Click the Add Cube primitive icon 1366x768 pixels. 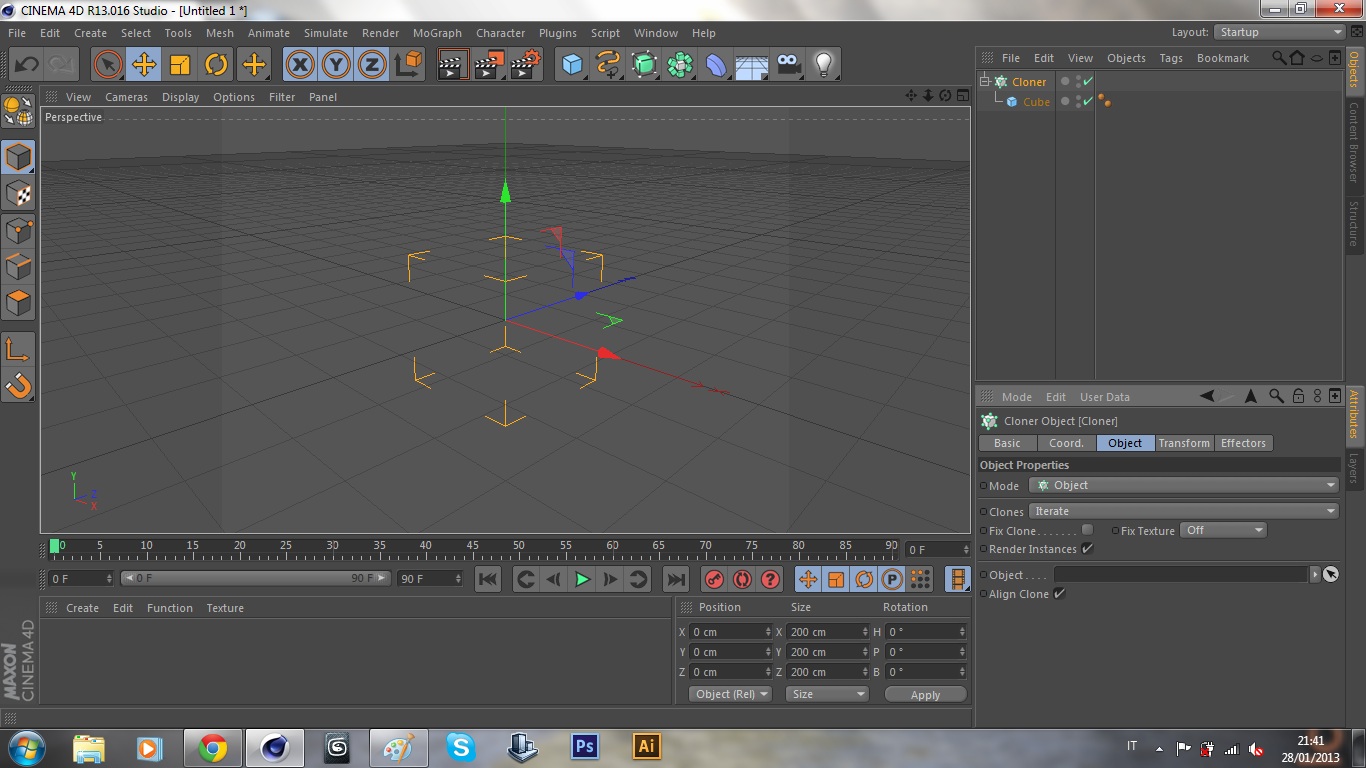click(x=572, y=65)
